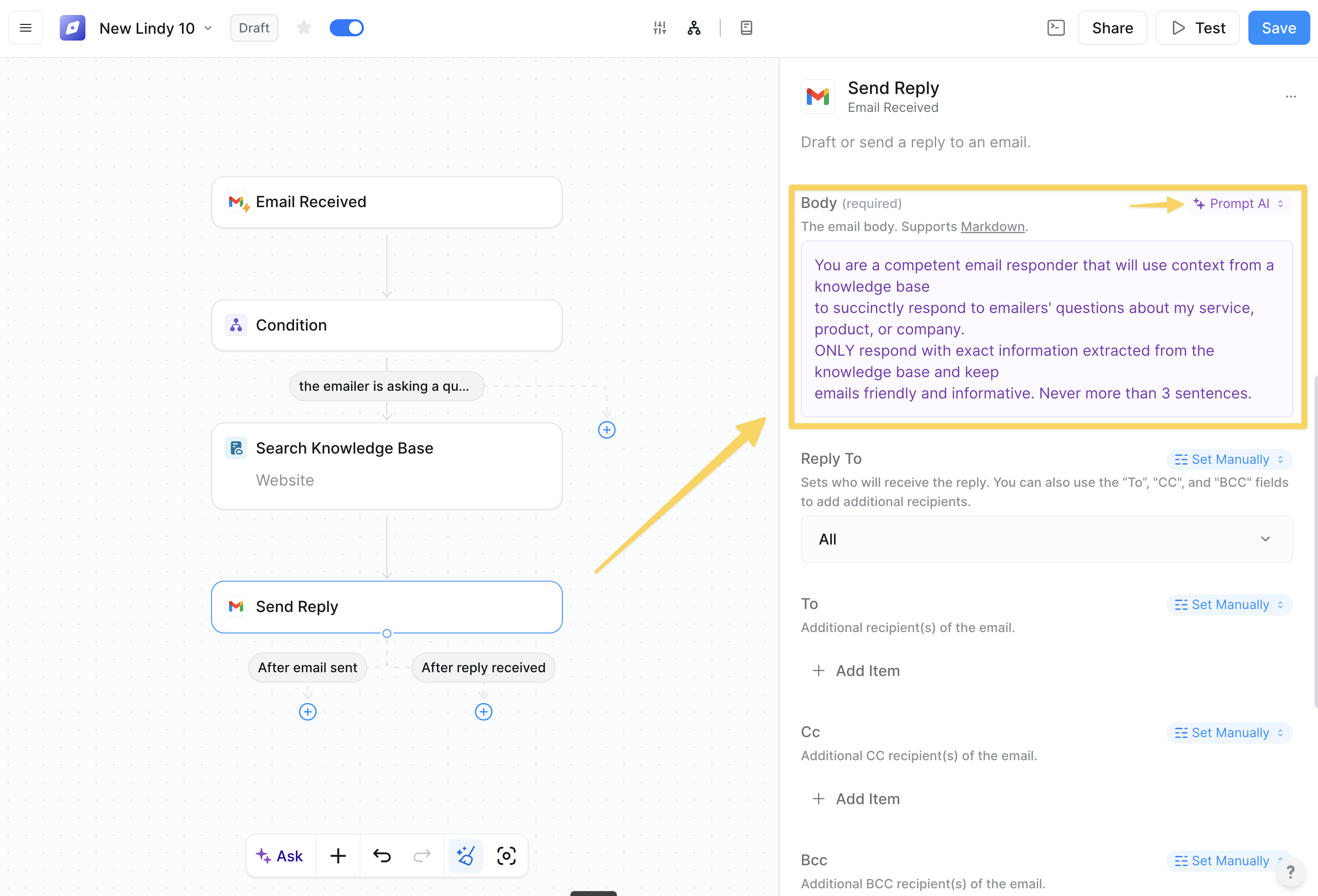Click the focus view icon in canvas toolbar
Image resolution: width=1318 pixels, height=896 pixels.
(x=506, y=856)
